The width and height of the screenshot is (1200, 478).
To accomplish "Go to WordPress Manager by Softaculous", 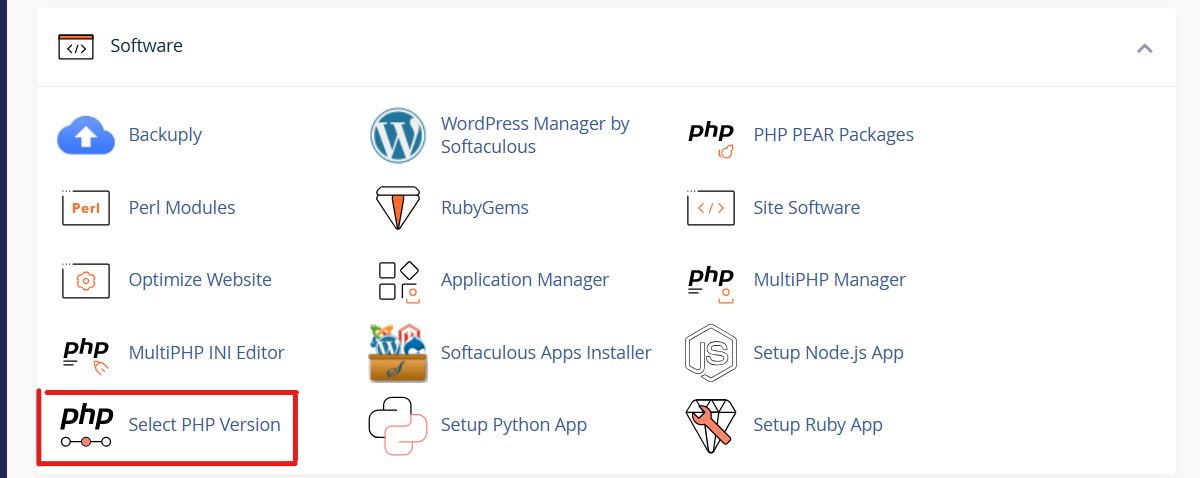I will (535, 136).
